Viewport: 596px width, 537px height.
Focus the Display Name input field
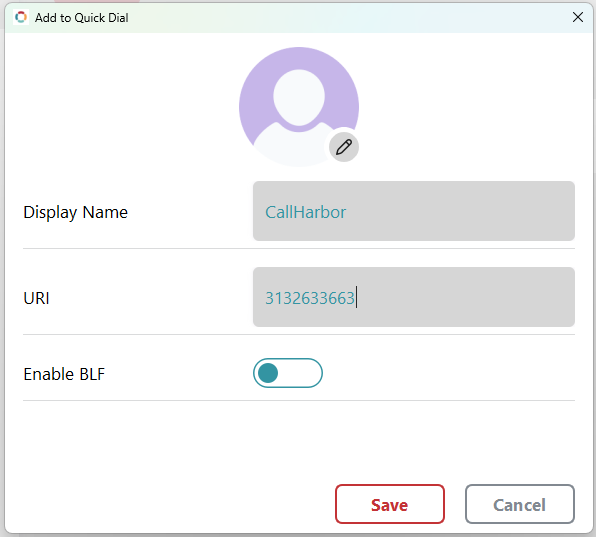coord(414,211)
